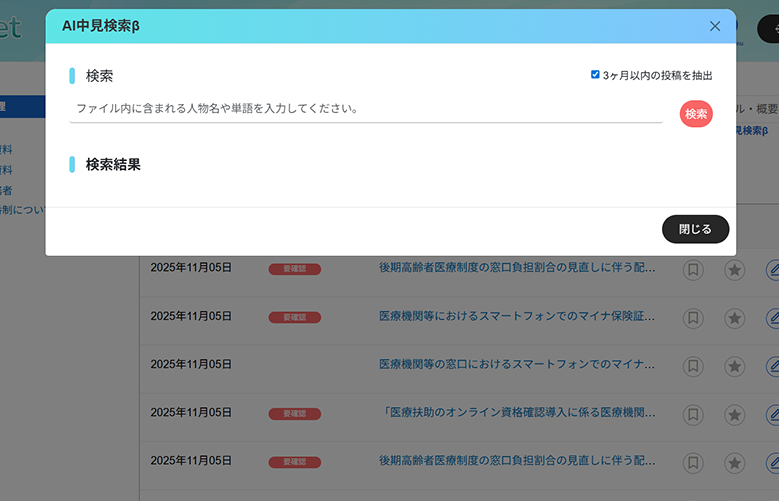Click edit pencil for 医療機関等の窓口における row
779x501 pixels.
(x=774, y=366)
